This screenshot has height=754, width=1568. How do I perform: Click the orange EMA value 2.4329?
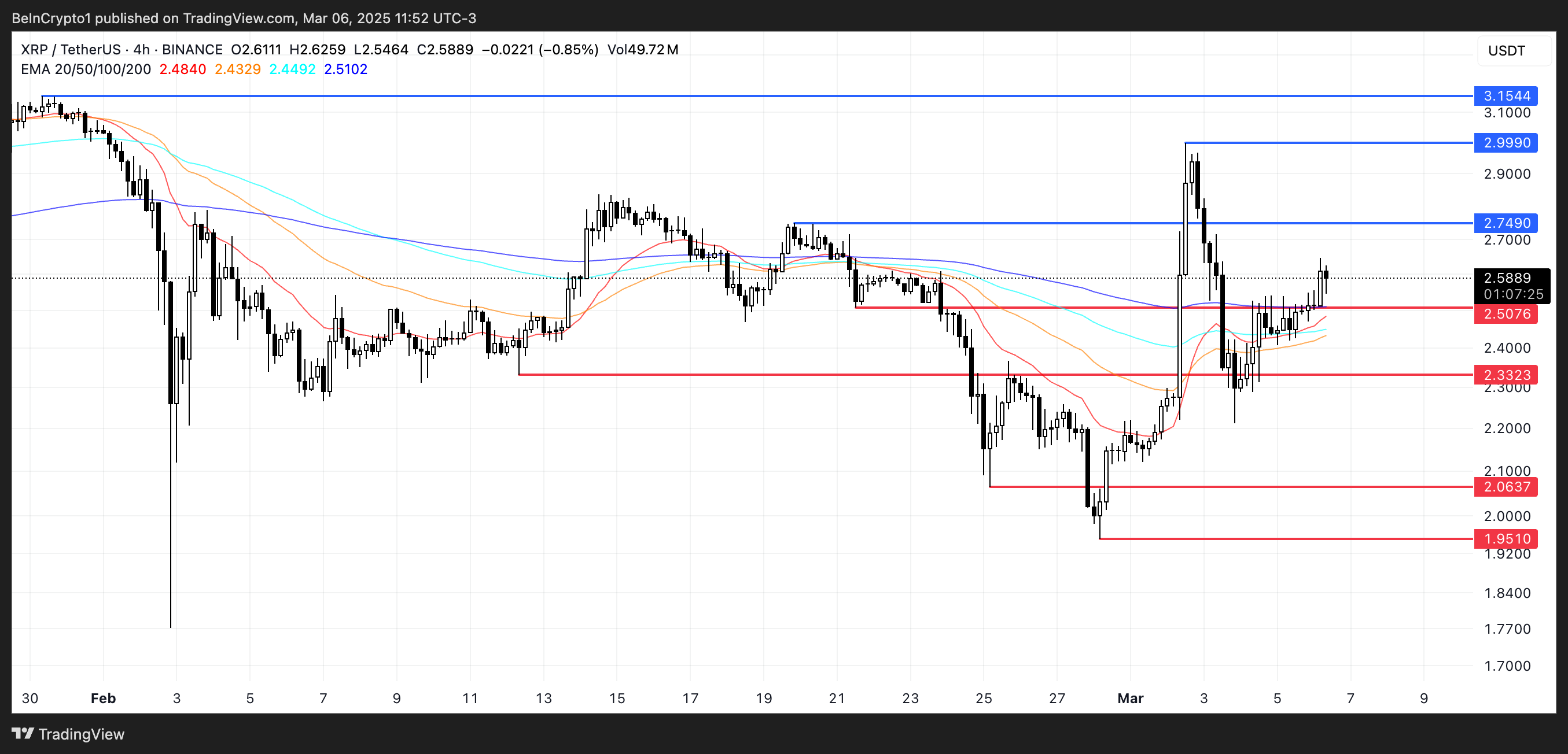(x=237, y=69)
